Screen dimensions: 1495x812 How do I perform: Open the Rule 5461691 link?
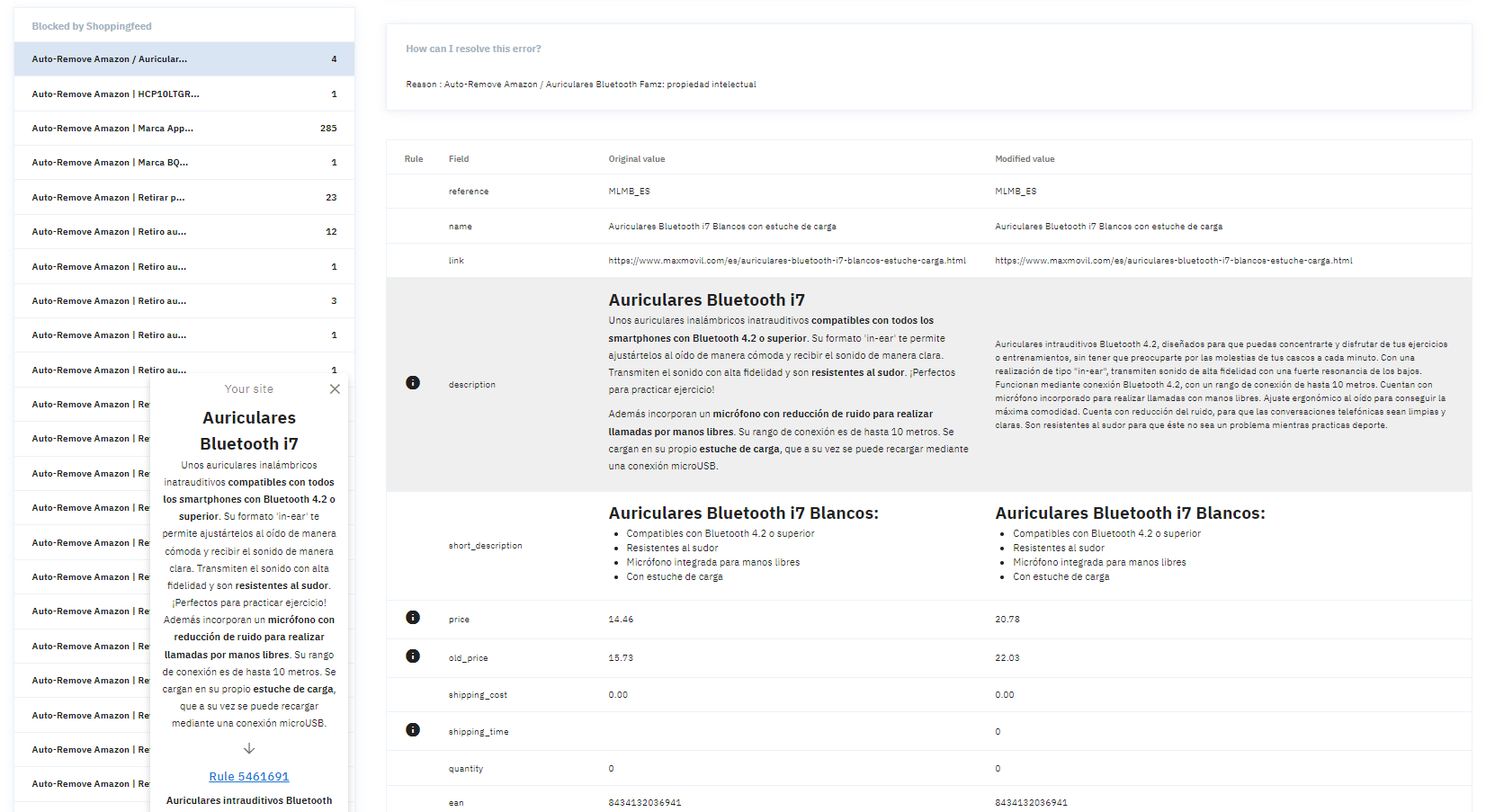tap(249, 777)
